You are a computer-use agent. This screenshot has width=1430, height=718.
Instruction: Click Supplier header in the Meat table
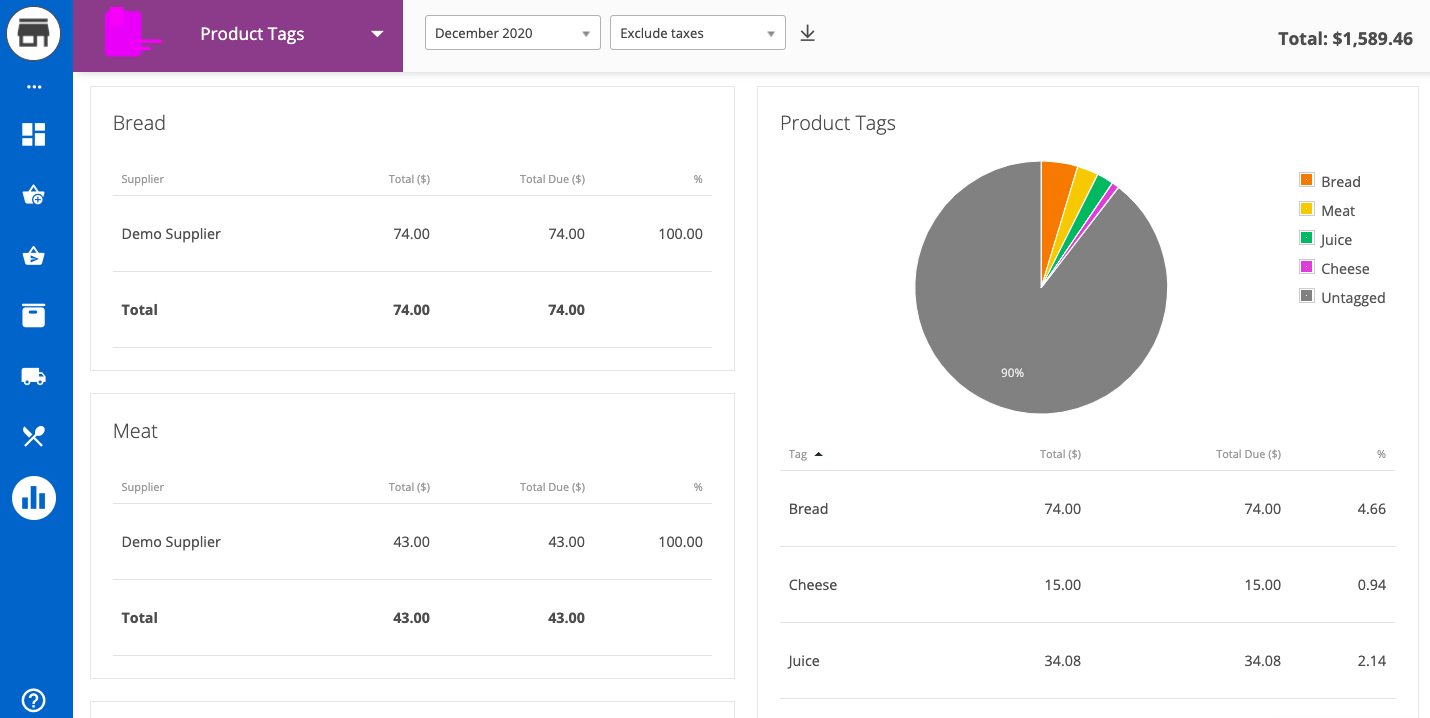(x=143, y=487)
